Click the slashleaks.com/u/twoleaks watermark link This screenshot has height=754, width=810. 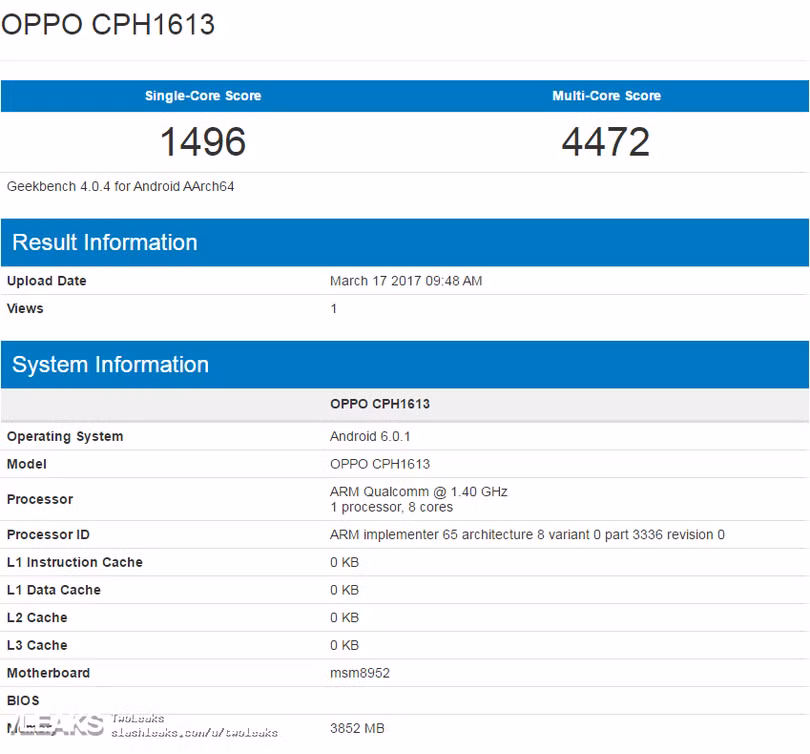click(194, 733)
